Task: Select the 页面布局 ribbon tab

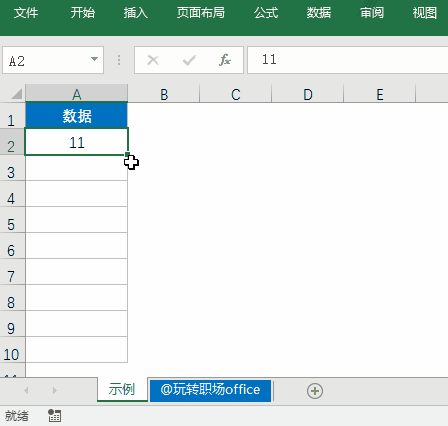Action: coord(200,13)
